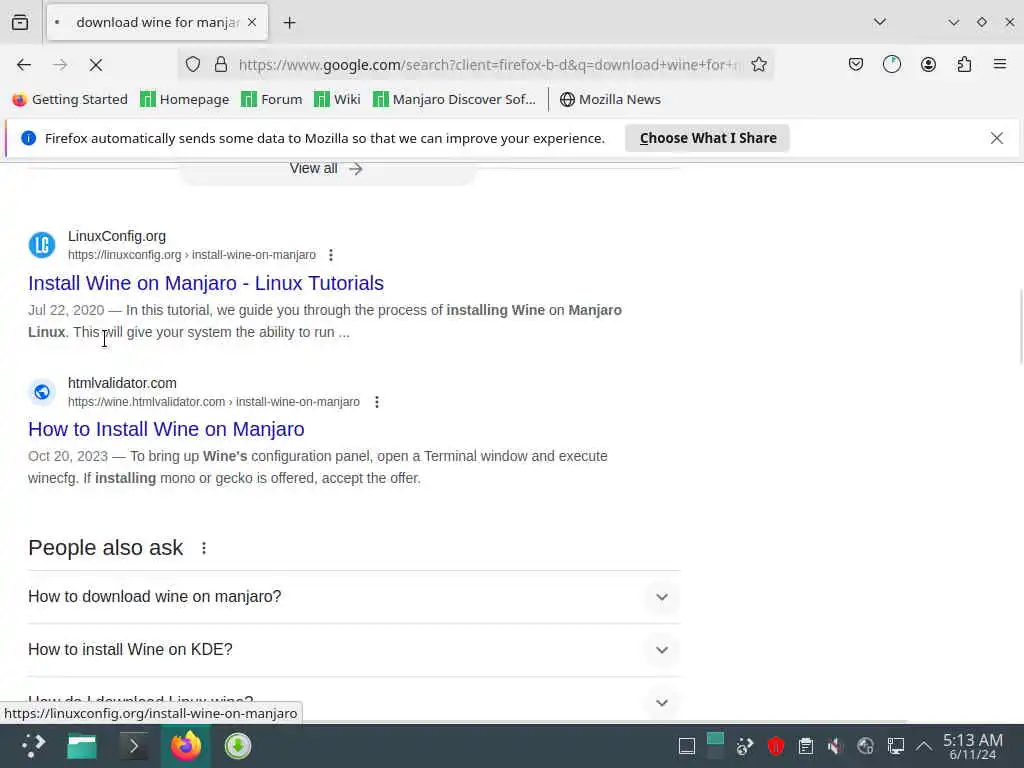The width and height of the screenshot is (1024, 768).
Task: Click the show desktop tray icon
Action: [x=686, y=746]
